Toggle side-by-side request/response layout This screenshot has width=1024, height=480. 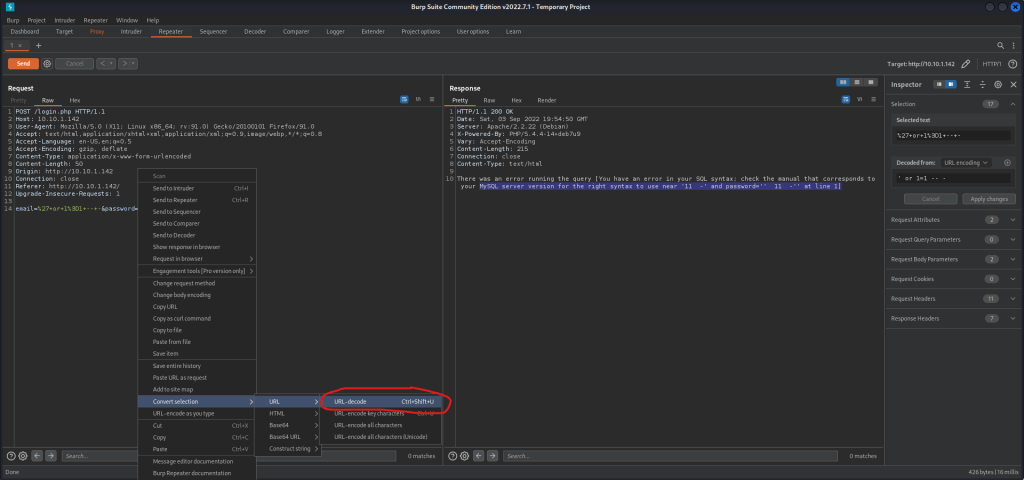coord(844,81)
